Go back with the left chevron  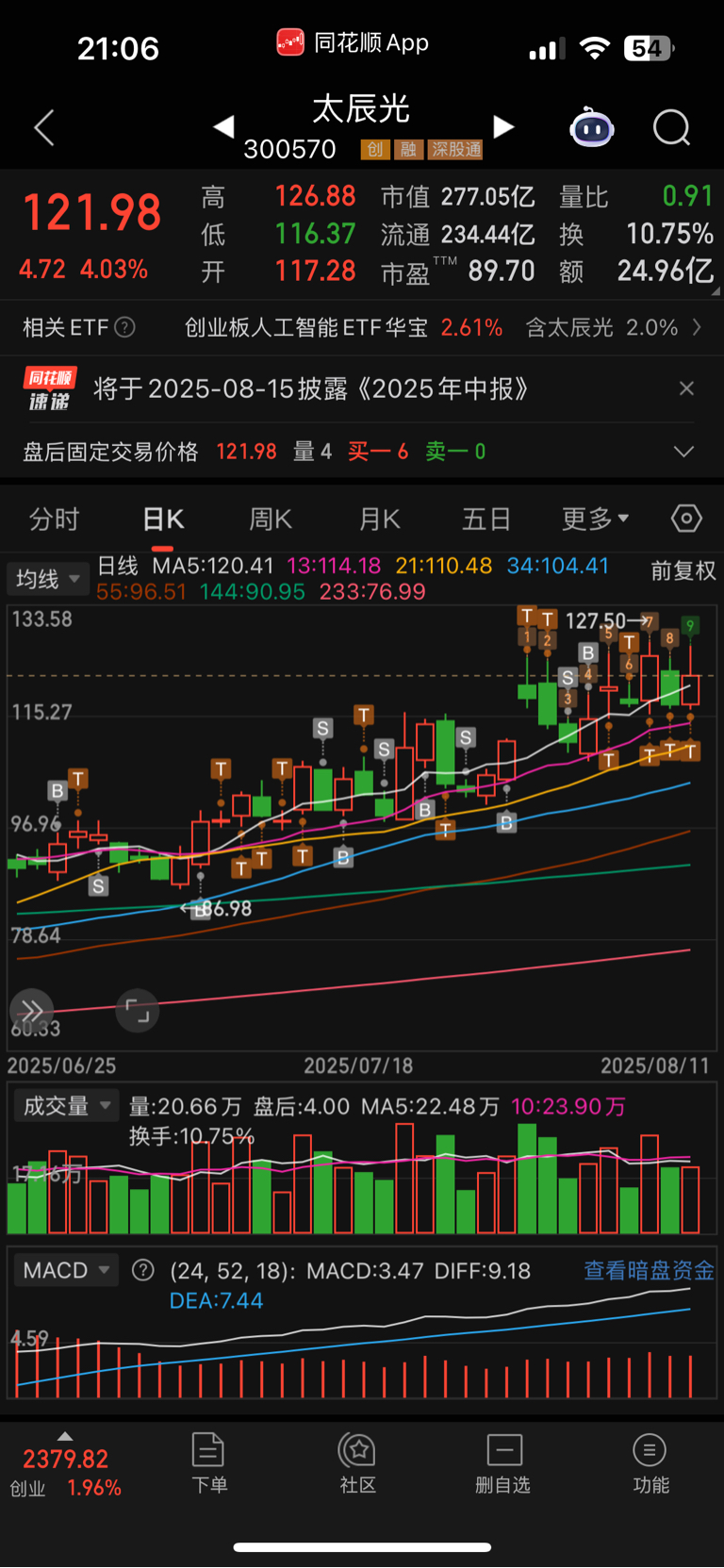[x=44, y=127]
